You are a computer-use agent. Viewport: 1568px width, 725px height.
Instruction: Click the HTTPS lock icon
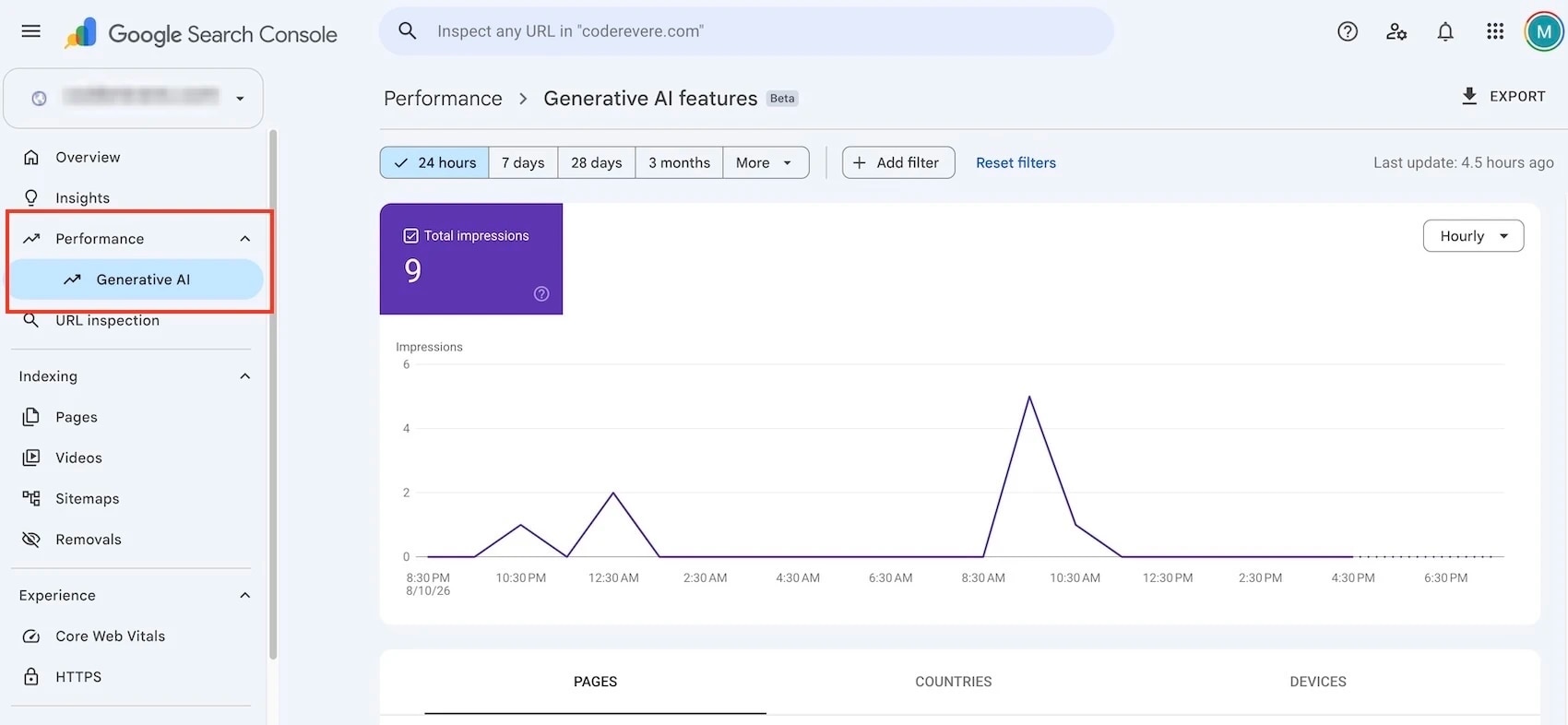tap(31, 677)
